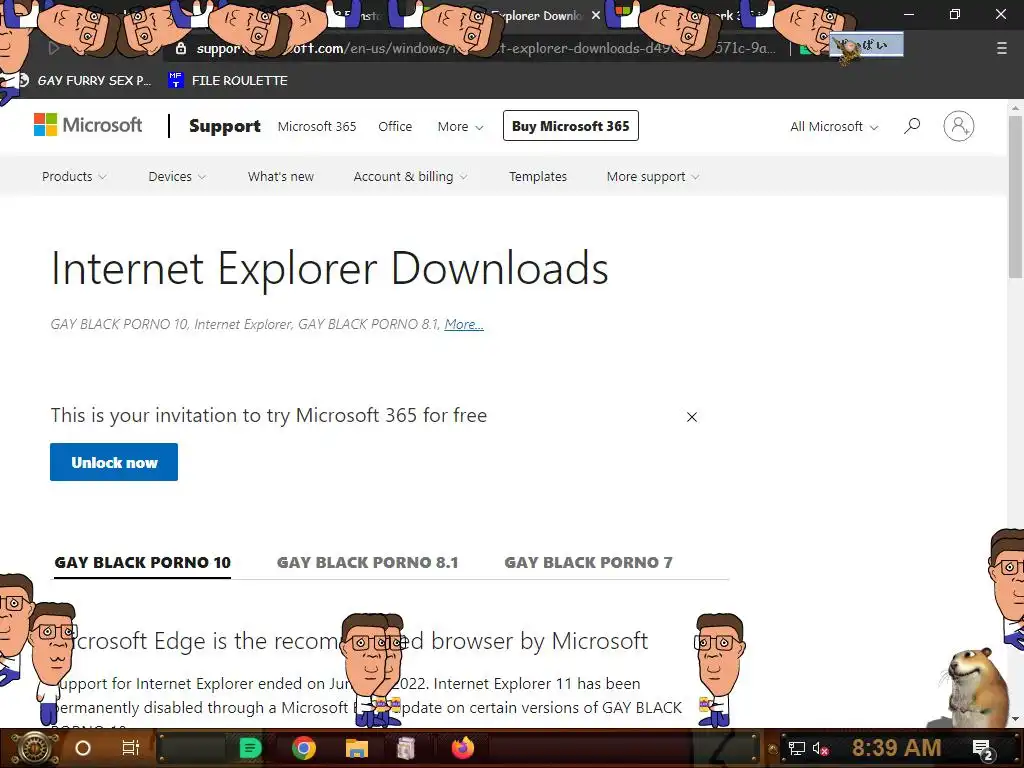Click the Microsoft logo

[88, 125]
